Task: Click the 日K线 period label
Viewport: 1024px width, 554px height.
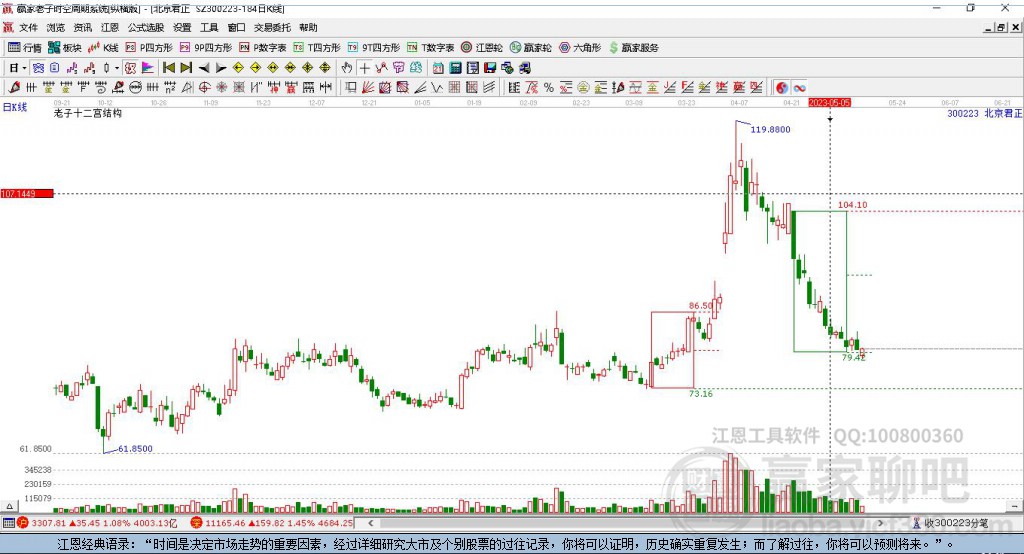Action: tap(15, 107)
